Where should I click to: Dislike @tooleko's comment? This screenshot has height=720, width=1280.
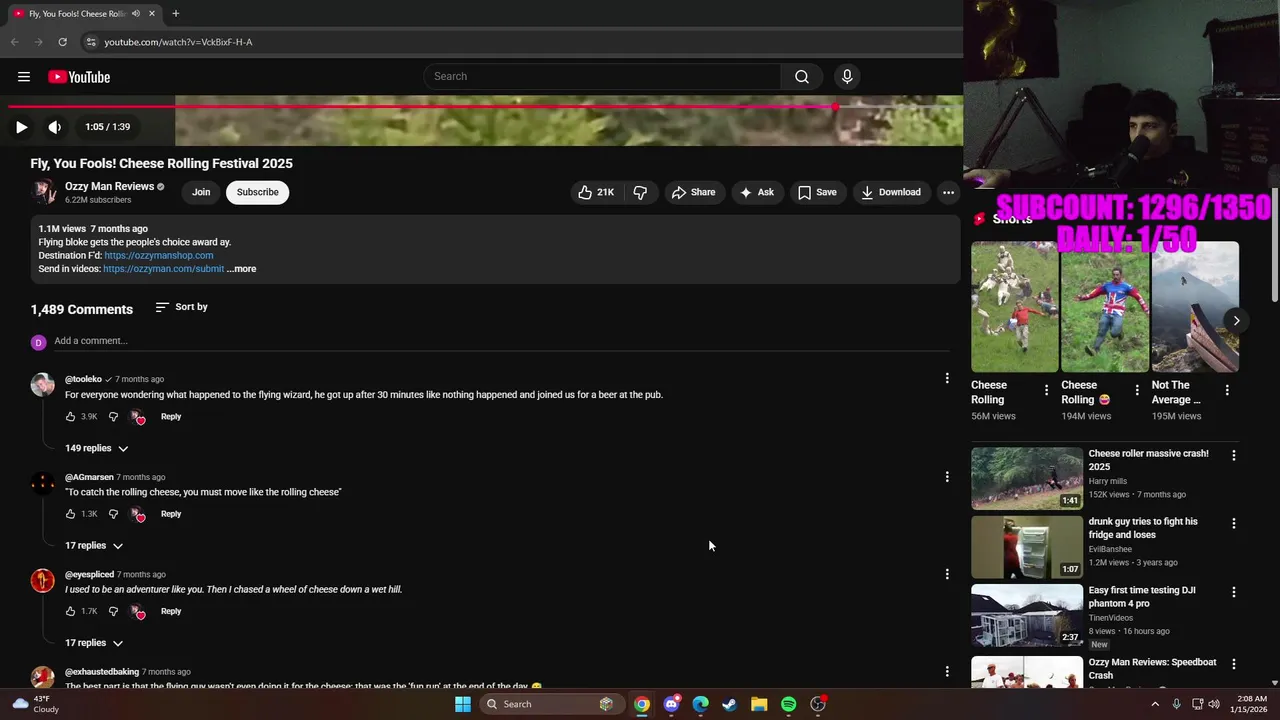(x=113, y=416)
